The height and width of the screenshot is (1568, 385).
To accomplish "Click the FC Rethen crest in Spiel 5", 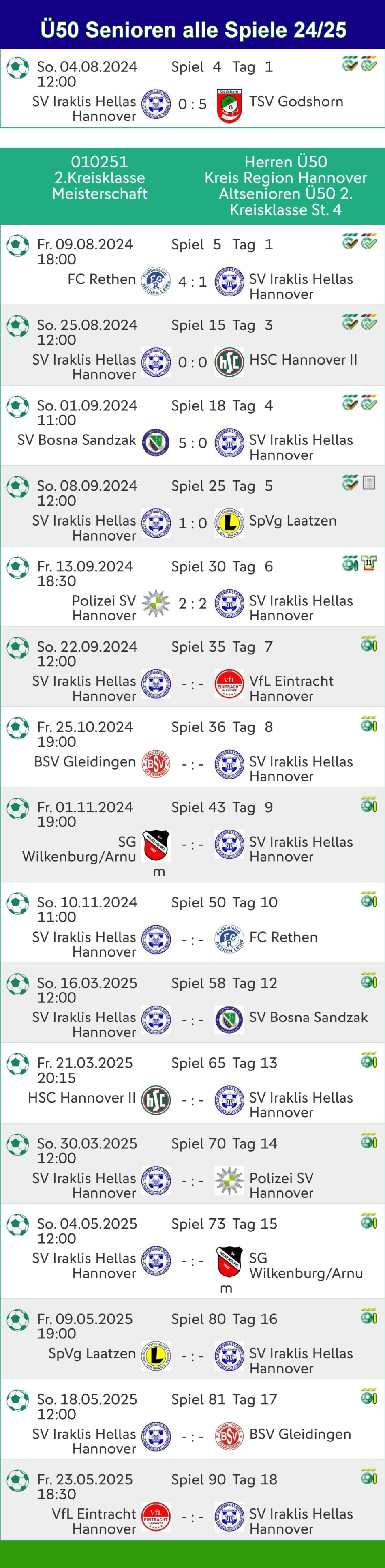I will point(156,281).
